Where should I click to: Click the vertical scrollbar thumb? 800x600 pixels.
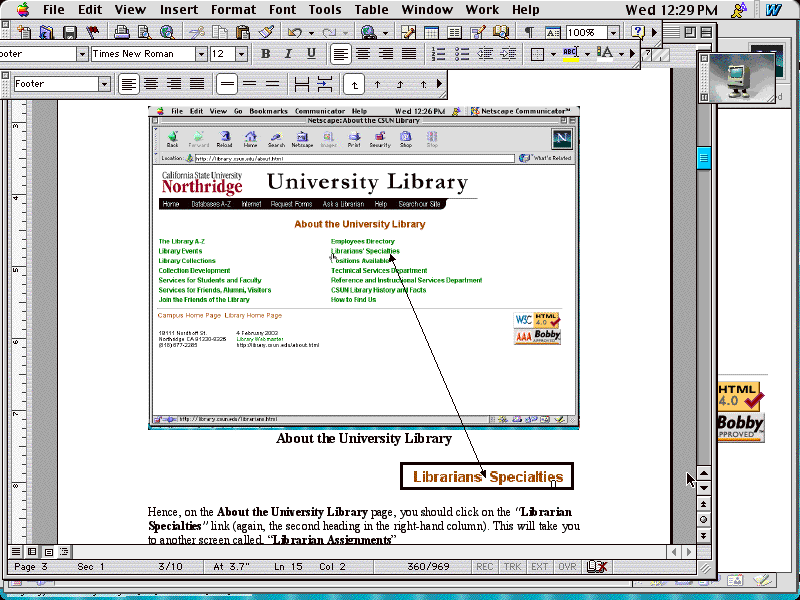coord(704,158)
